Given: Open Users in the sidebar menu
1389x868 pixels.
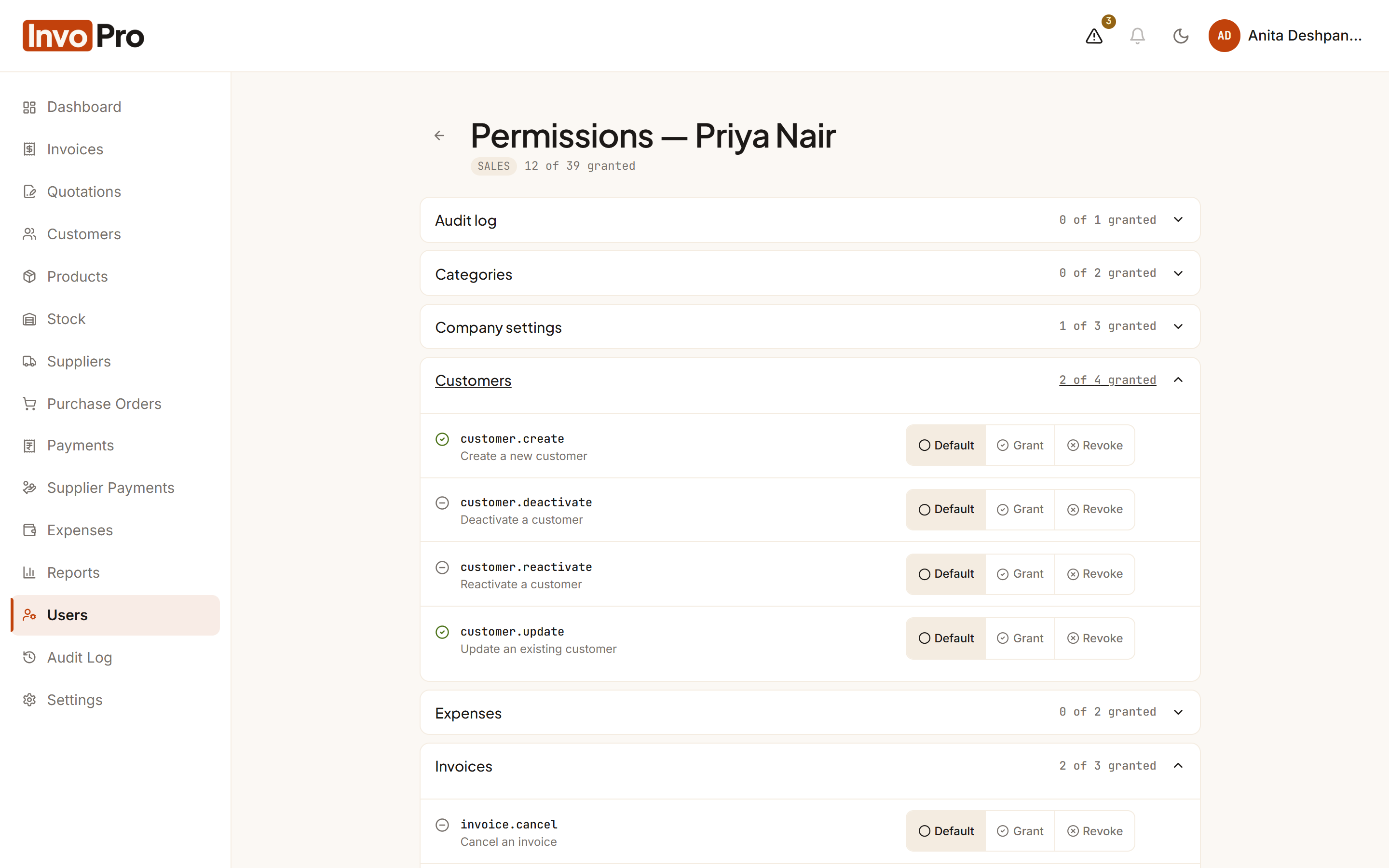Looking at the screenshot, I should click(x=115, y=615).
